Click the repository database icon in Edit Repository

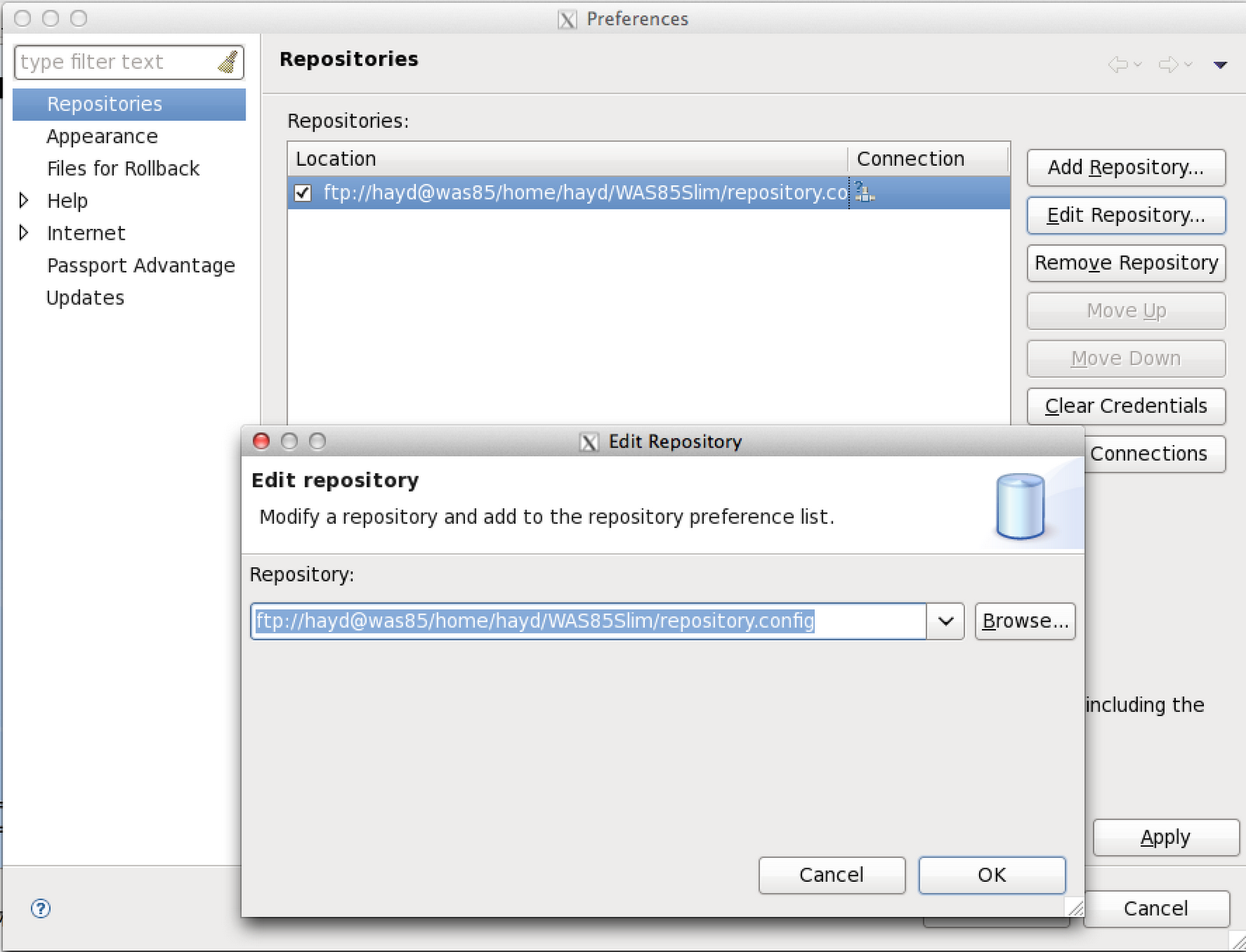tap(1020, 506)
